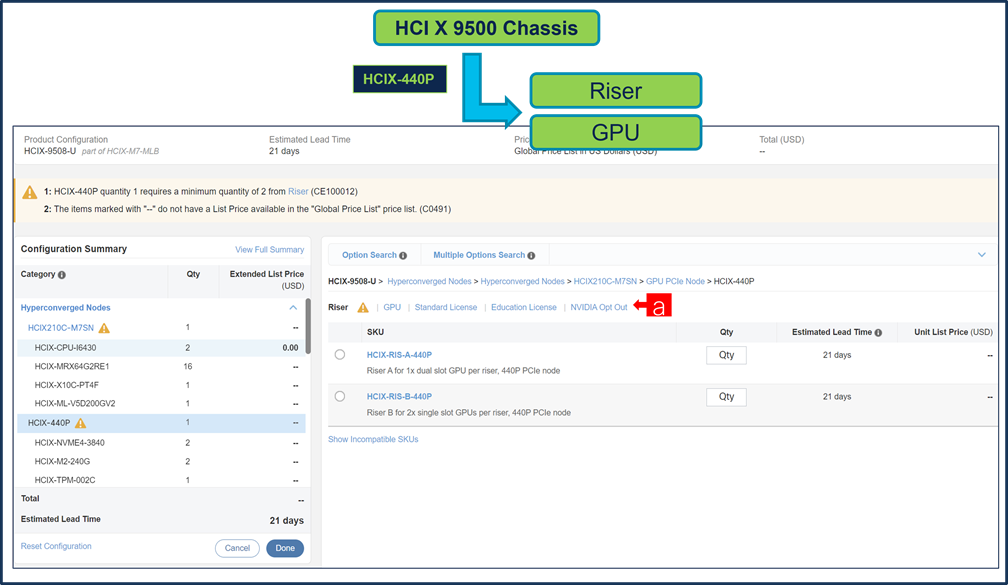1008x585 pixels.
Task: Click warning icon beside Riser tab
Action: (363, 307)
